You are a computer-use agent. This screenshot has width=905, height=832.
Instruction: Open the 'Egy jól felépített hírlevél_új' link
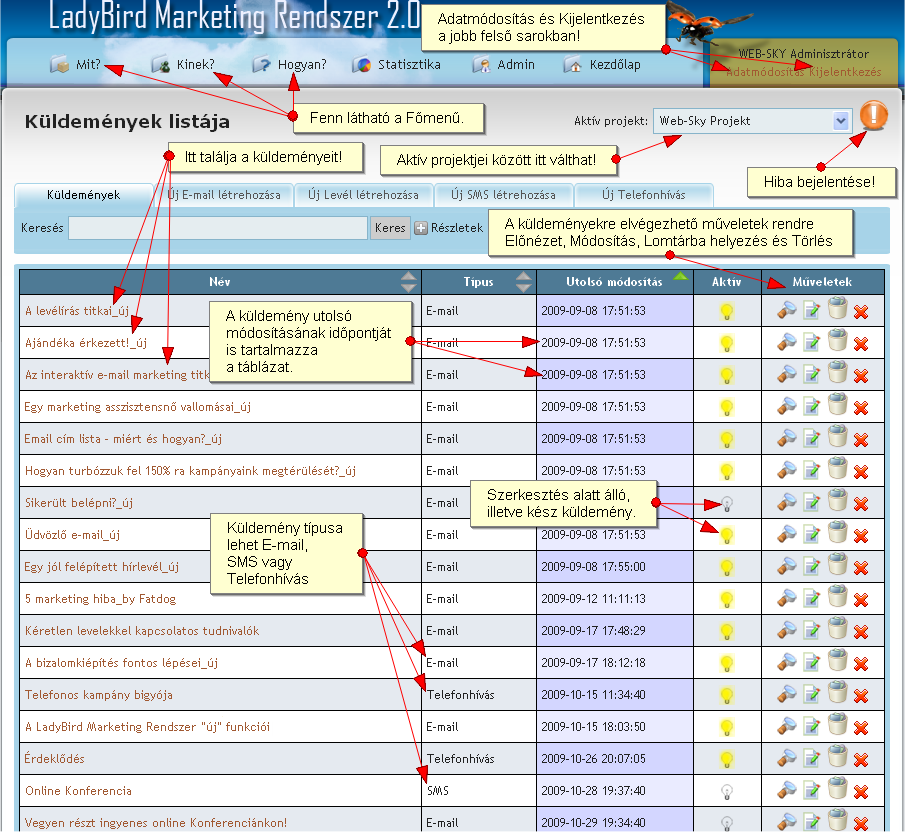pos(102,567)
